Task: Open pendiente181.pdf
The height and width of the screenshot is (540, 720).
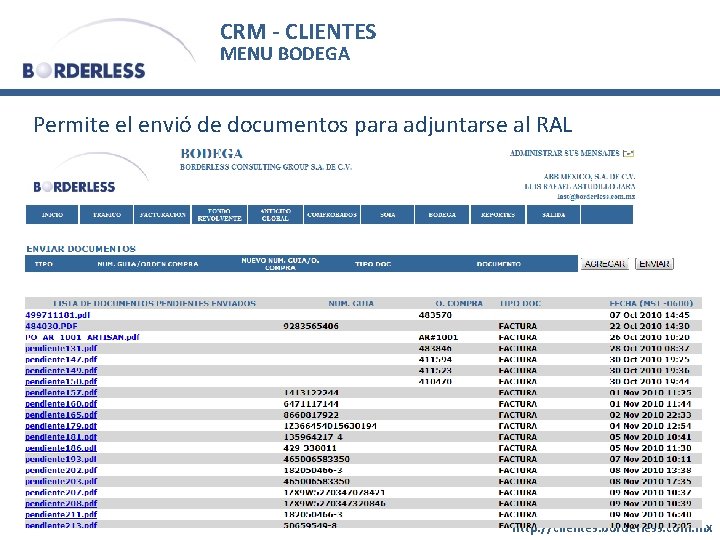Action: 61,437
